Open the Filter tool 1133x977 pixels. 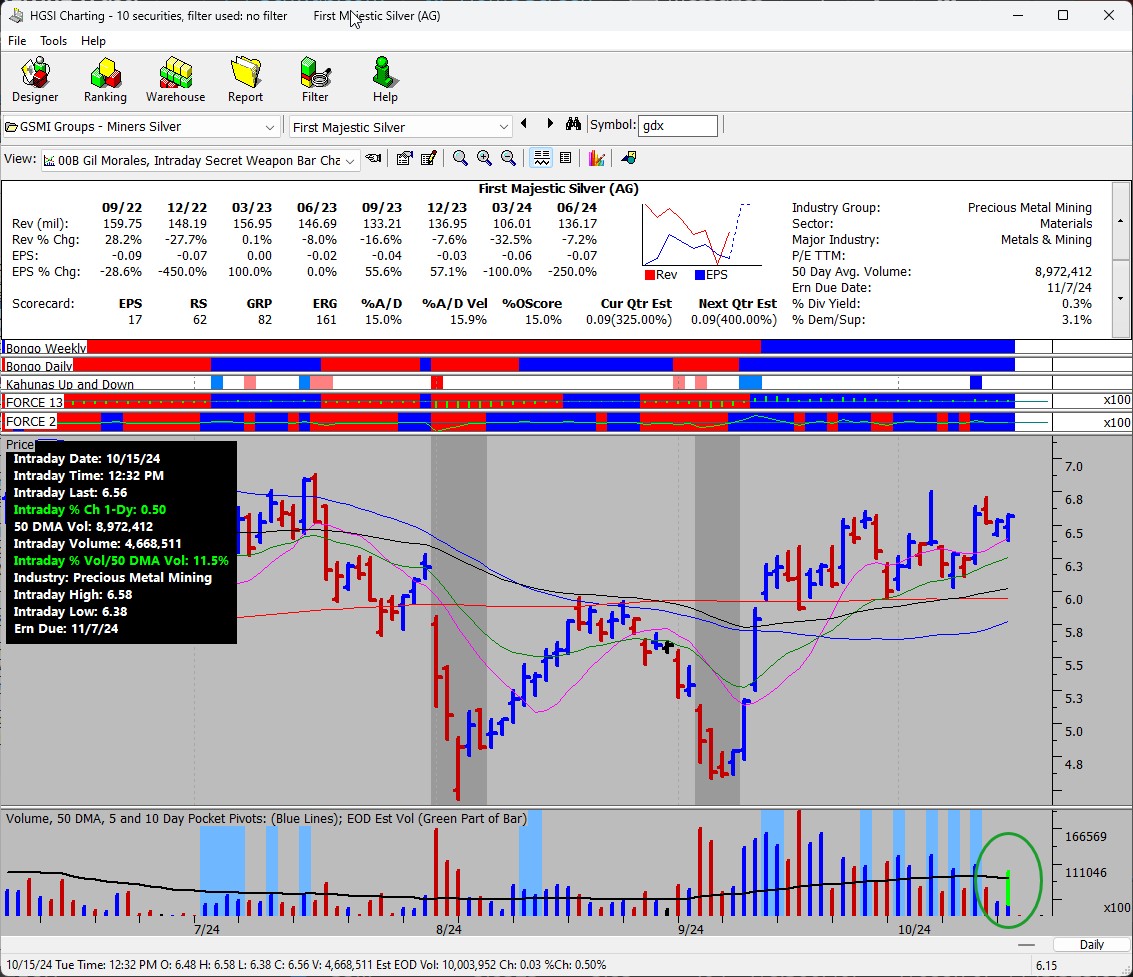tap(314, 80)
